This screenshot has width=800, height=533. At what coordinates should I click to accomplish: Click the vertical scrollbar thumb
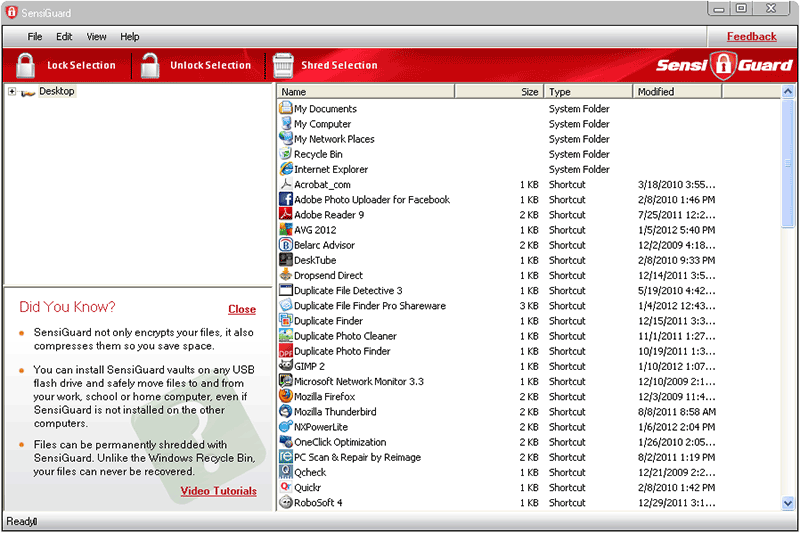point(788,163)
